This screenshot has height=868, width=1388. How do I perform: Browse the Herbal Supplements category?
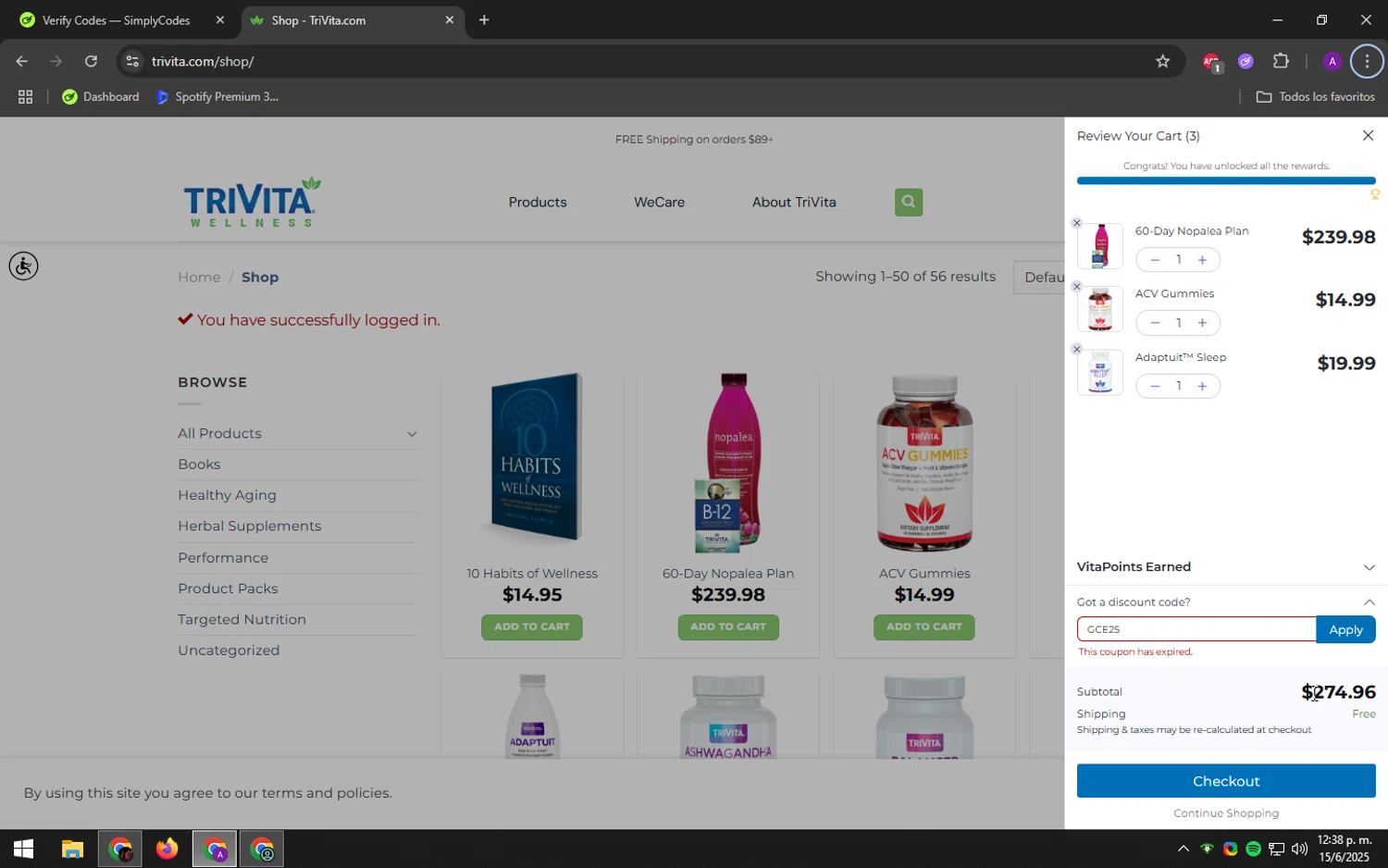(249, 526)
